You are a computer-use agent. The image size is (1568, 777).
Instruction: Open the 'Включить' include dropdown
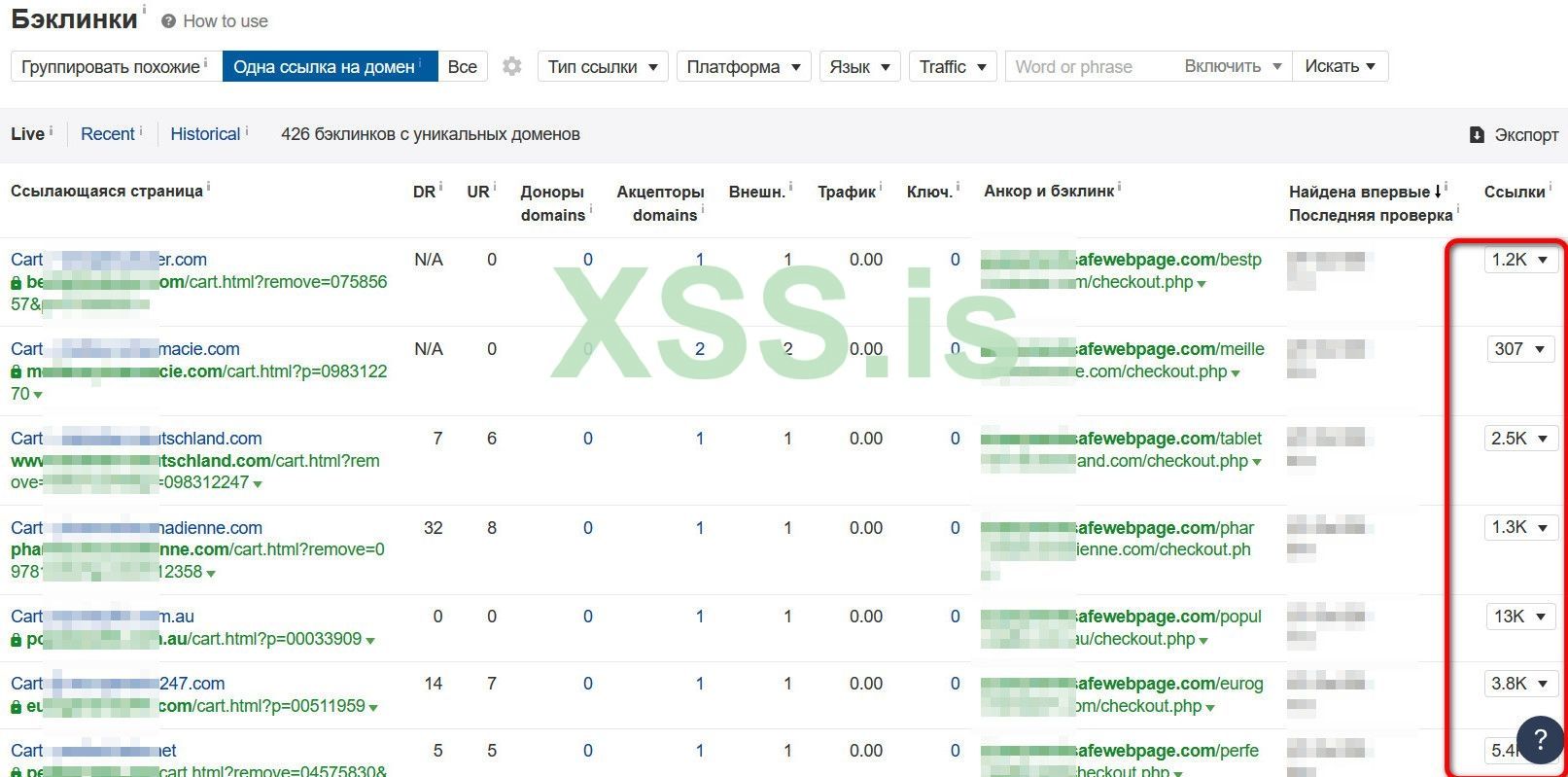(1233, 66)
